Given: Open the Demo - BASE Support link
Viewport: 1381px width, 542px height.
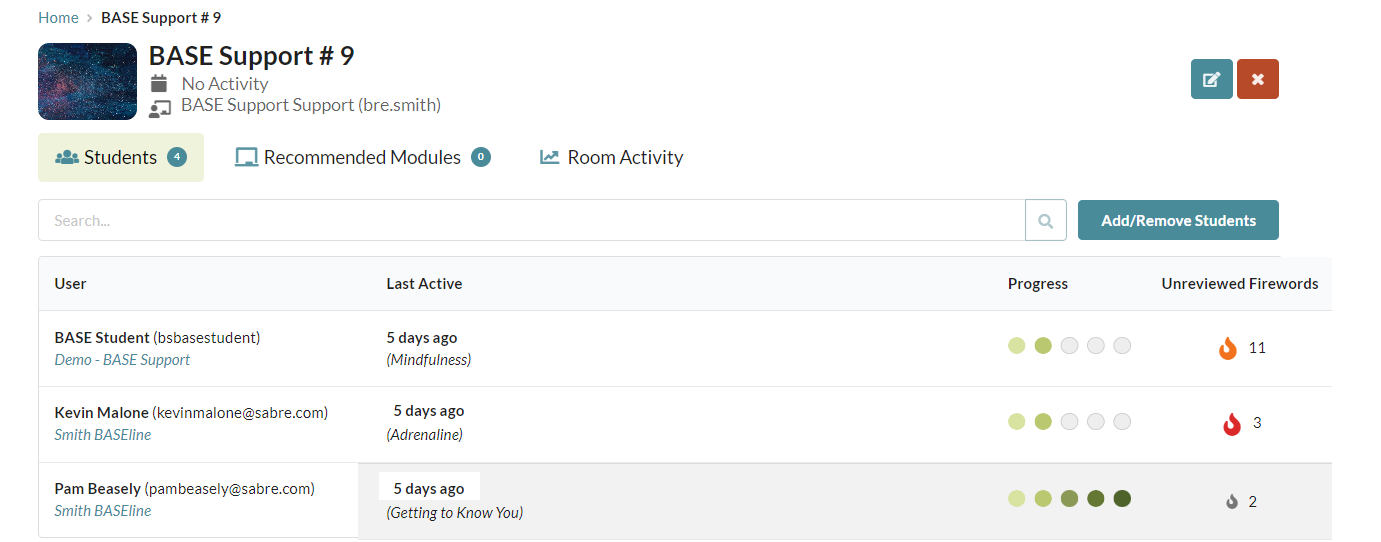Looking at the screenshot, I should click(x=122, y=360).
